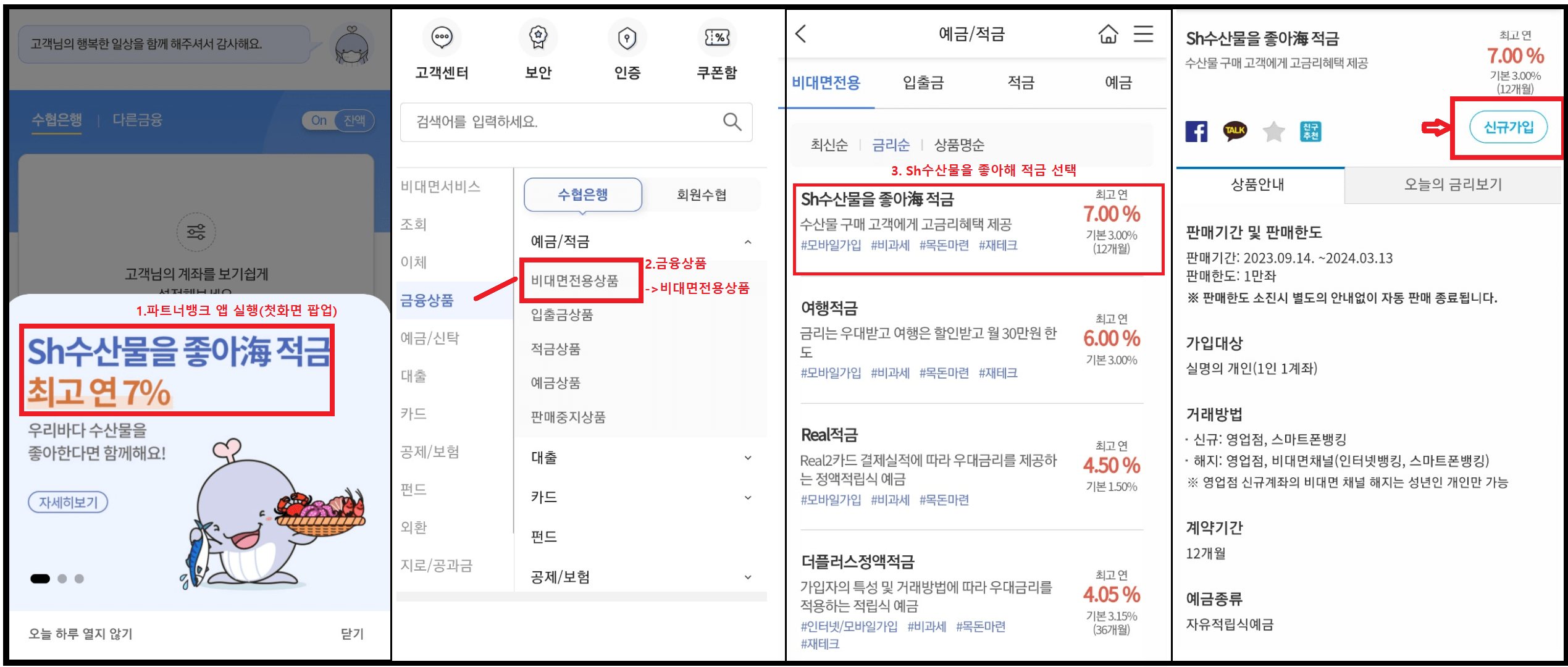The width and height of the screenshot is (1568, 667).
Task: Open the 쿠폰함 coupon box icon
Action: coord(716,38)
